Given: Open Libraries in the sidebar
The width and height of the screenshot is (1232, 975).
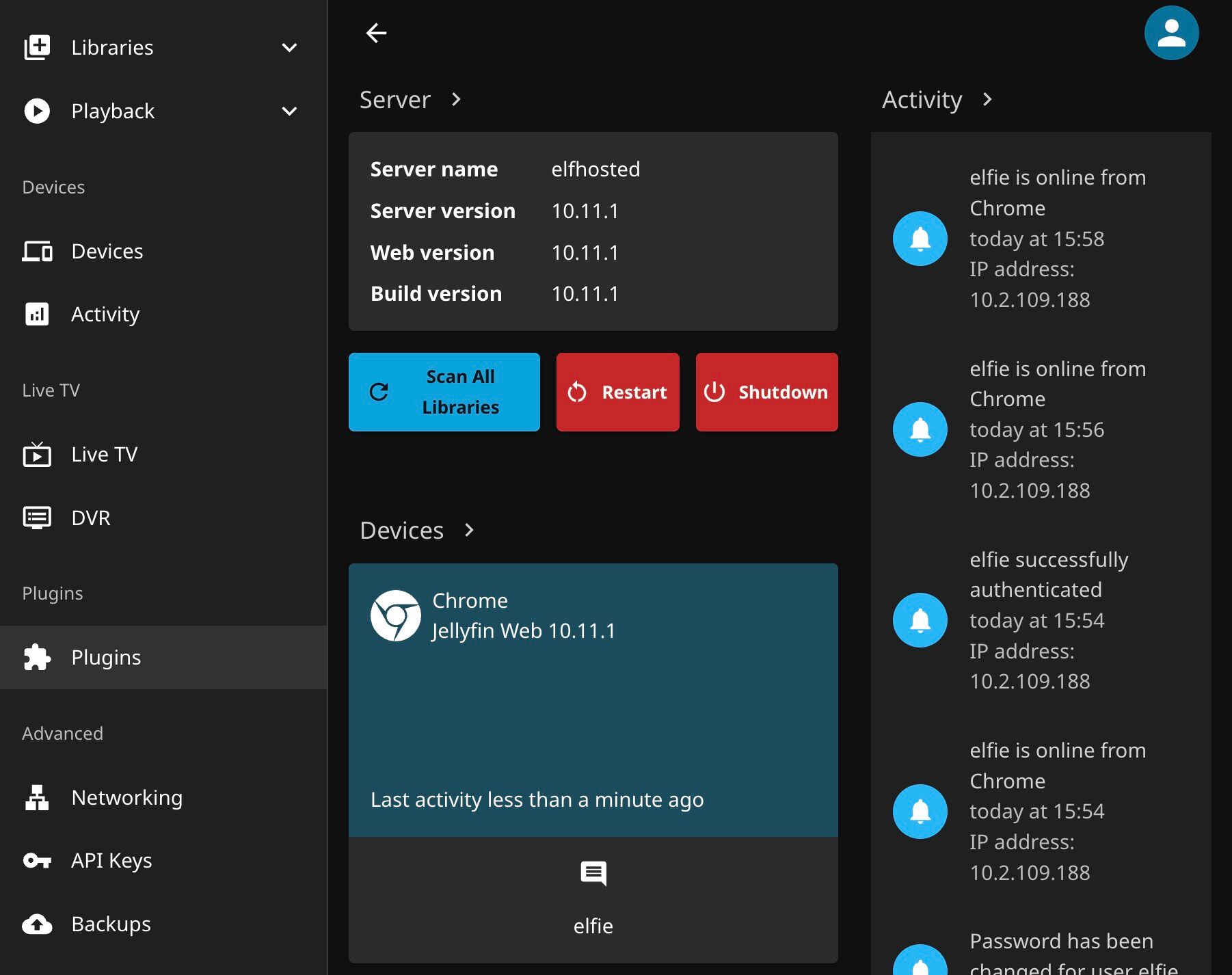Looking at the screenshot, I should 163,47.
